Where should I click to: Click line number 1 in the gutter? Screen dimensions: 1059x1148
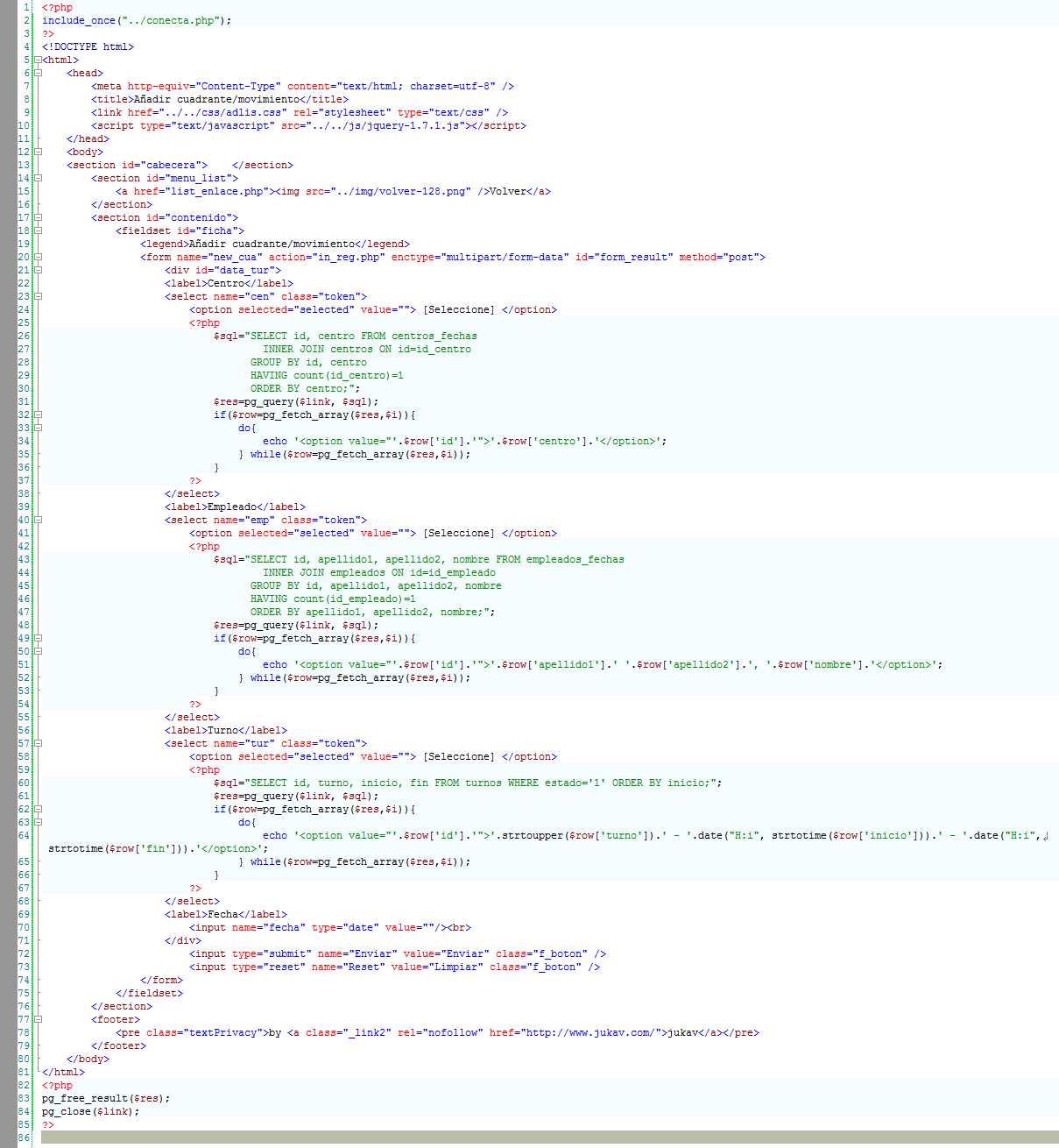[26, 7]
